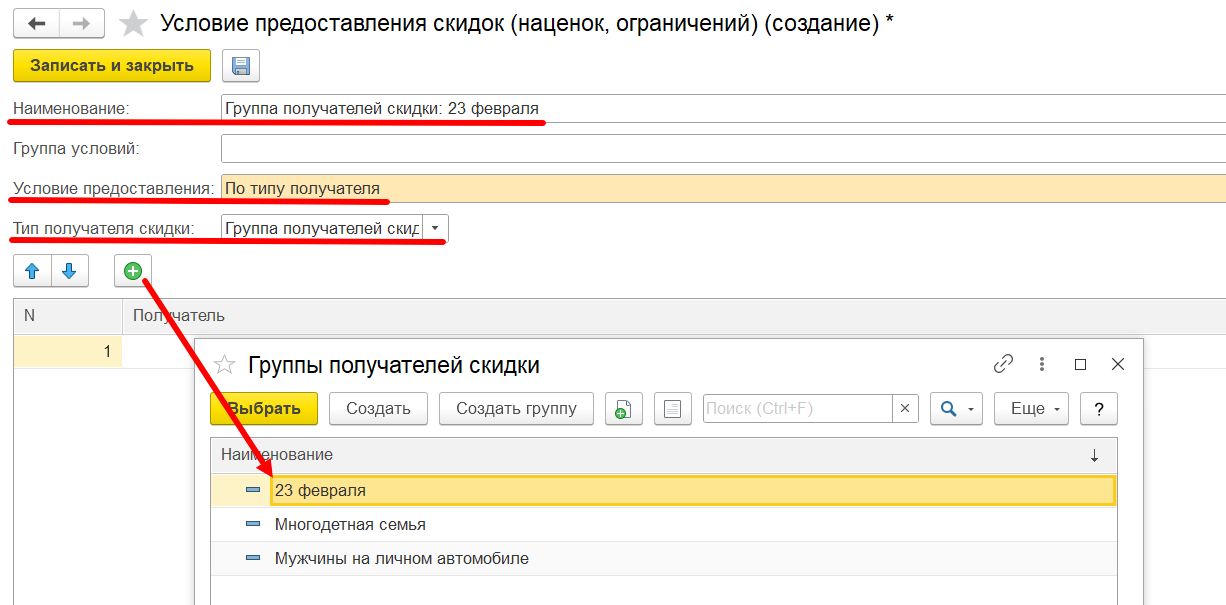
Task: Add new row with green plus icon
Action: tap(133, 271)
